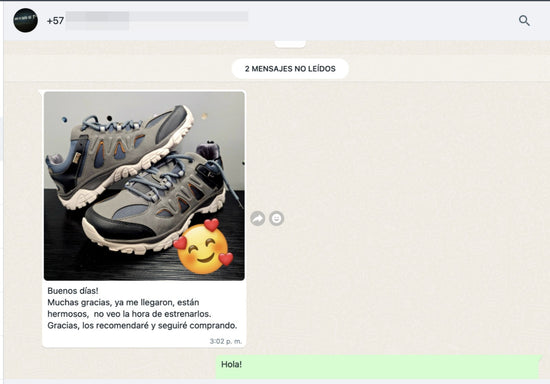Open contact info via +57 number
Screen dimensions: 550x384
tap(55, 21)
